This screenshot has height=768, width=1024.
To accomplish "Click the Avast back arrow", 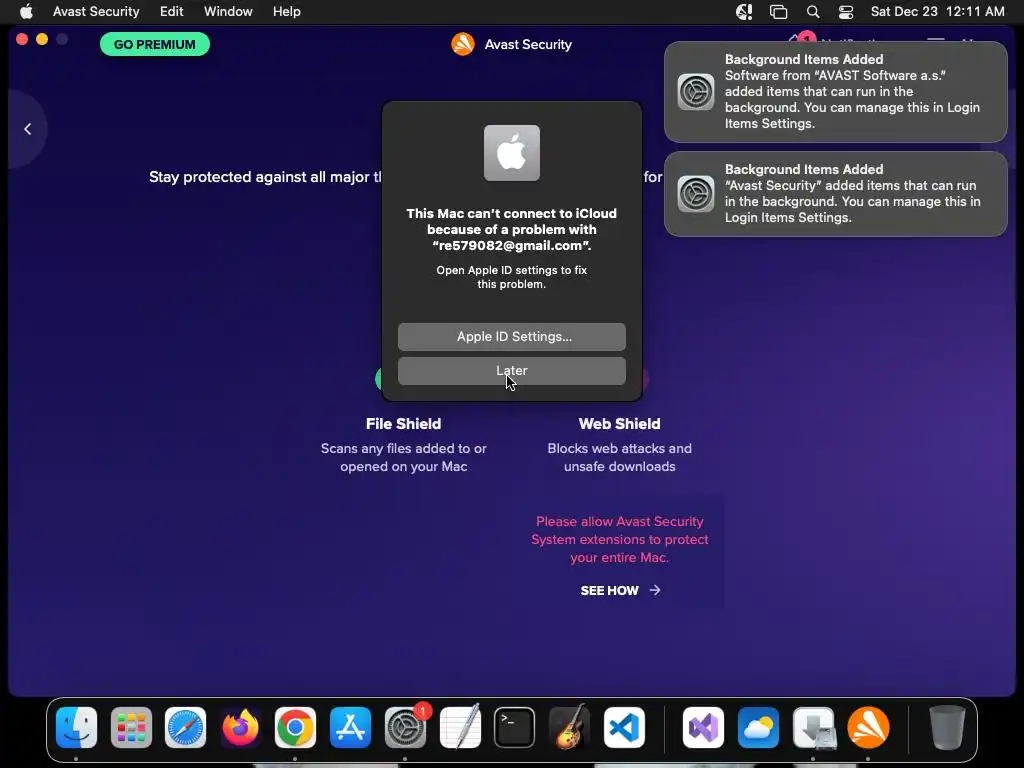I will coord(27,129).
